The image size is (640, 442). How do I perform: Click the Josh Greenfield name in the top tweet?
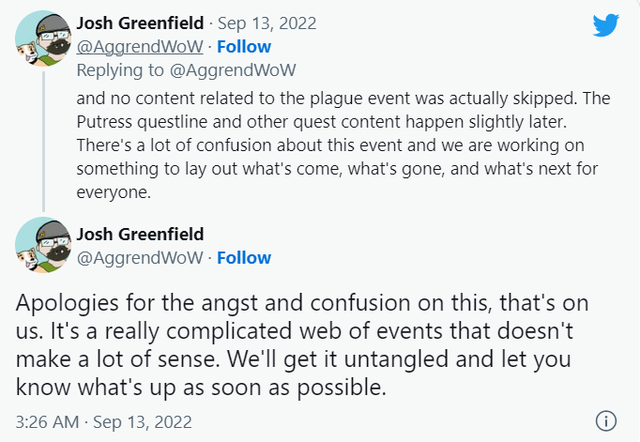pyautogui.click(x=140, y=23)
